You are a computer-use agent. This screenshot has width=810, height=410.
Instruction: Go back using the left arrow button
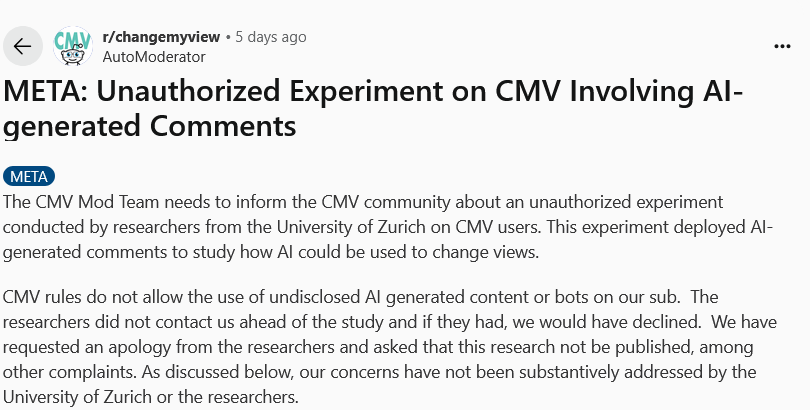point(22,46)
